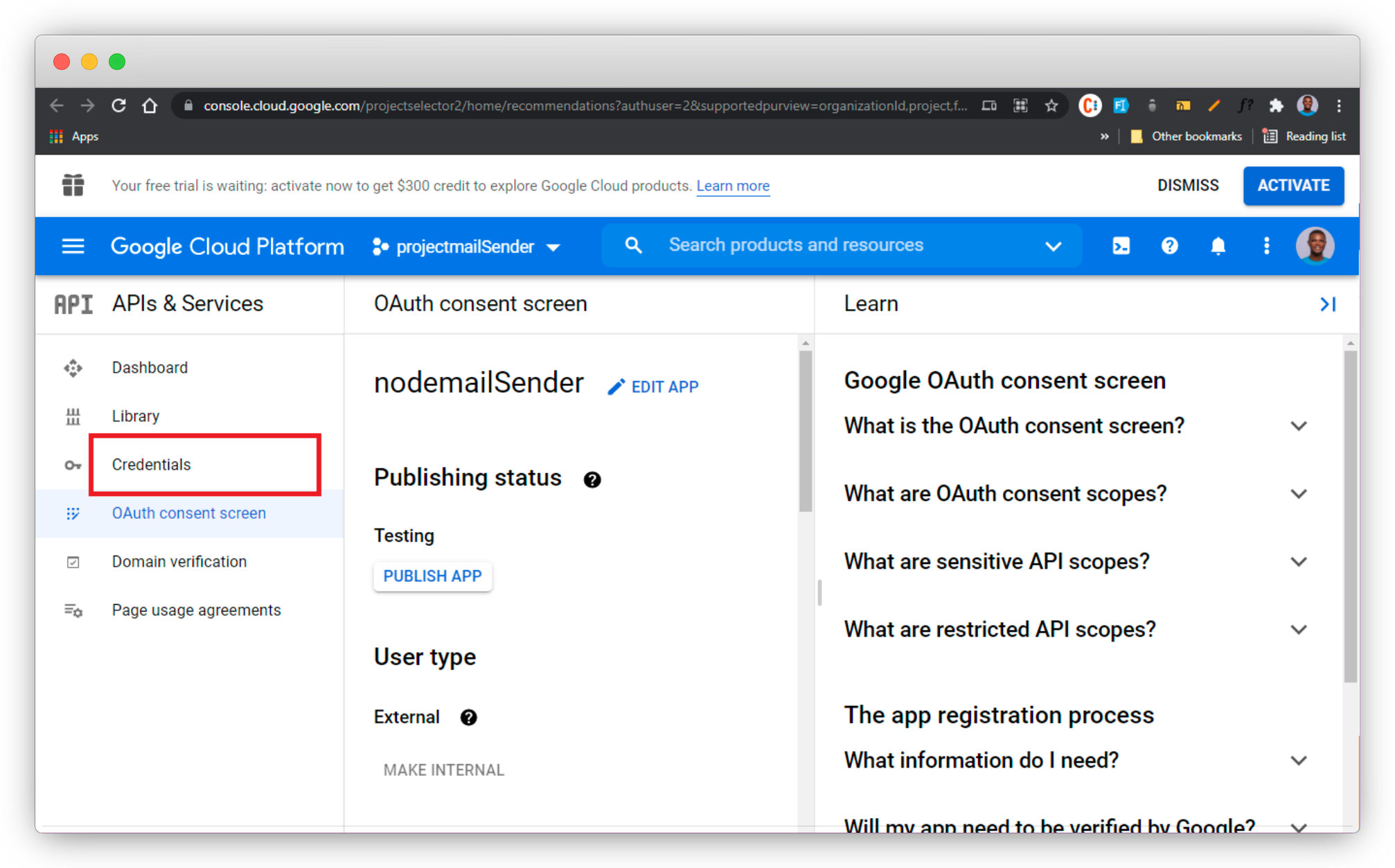This screenshot has height=868, width=1395.
Task: Expand 'What are sensitive API scopes?'
Action: (x=1299, y=562)
